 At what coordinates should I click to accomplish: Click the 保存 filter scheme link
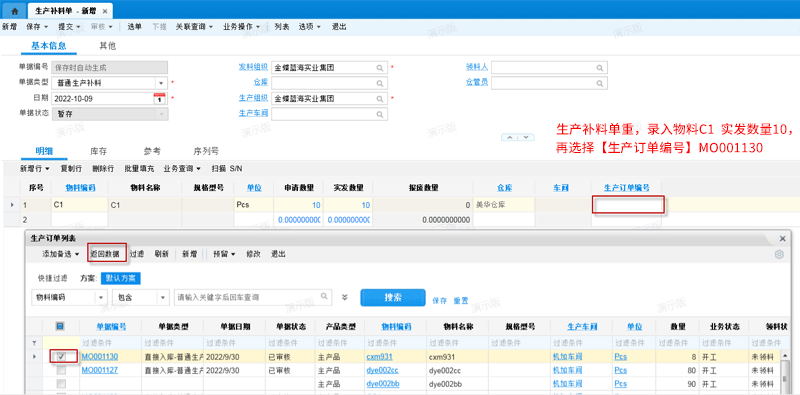[x=440, y=301]
